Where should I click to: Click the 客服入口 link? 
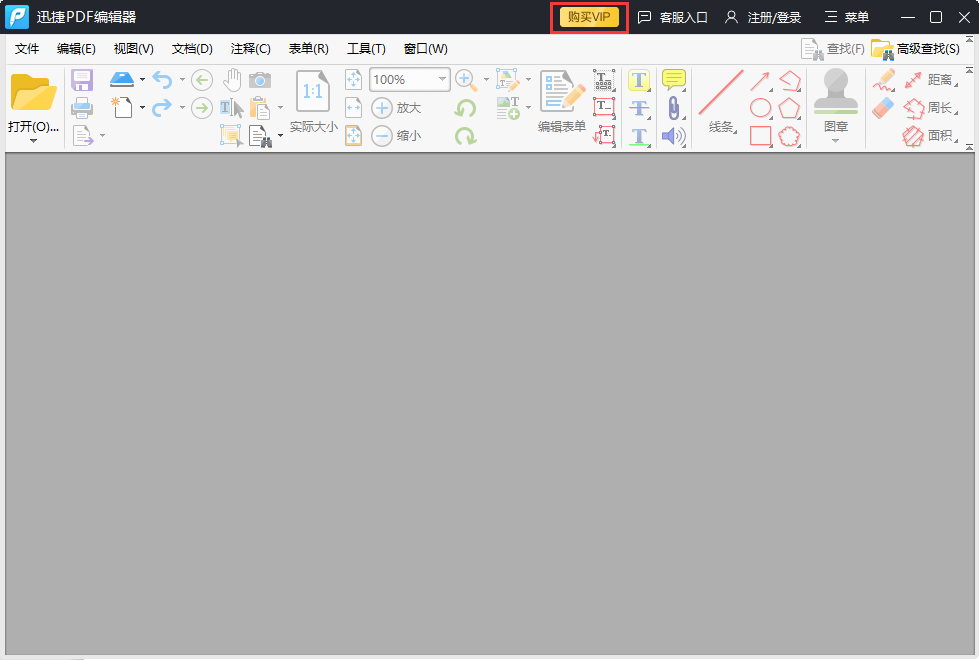point(672,18)
